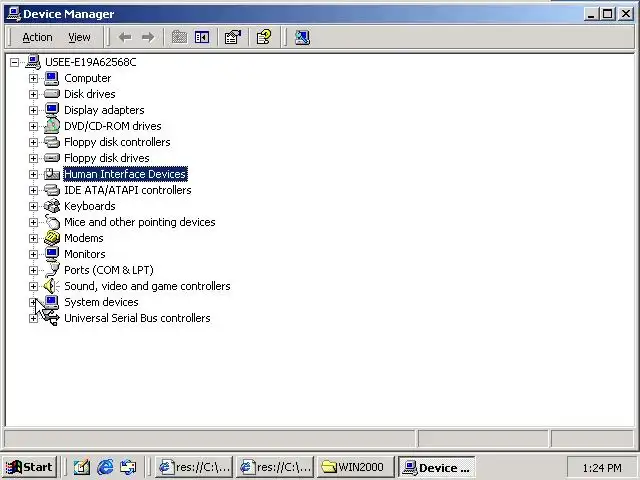The image size is (640, 480).
Task: Click the System devices icon
Action: [x=52, y=302]
